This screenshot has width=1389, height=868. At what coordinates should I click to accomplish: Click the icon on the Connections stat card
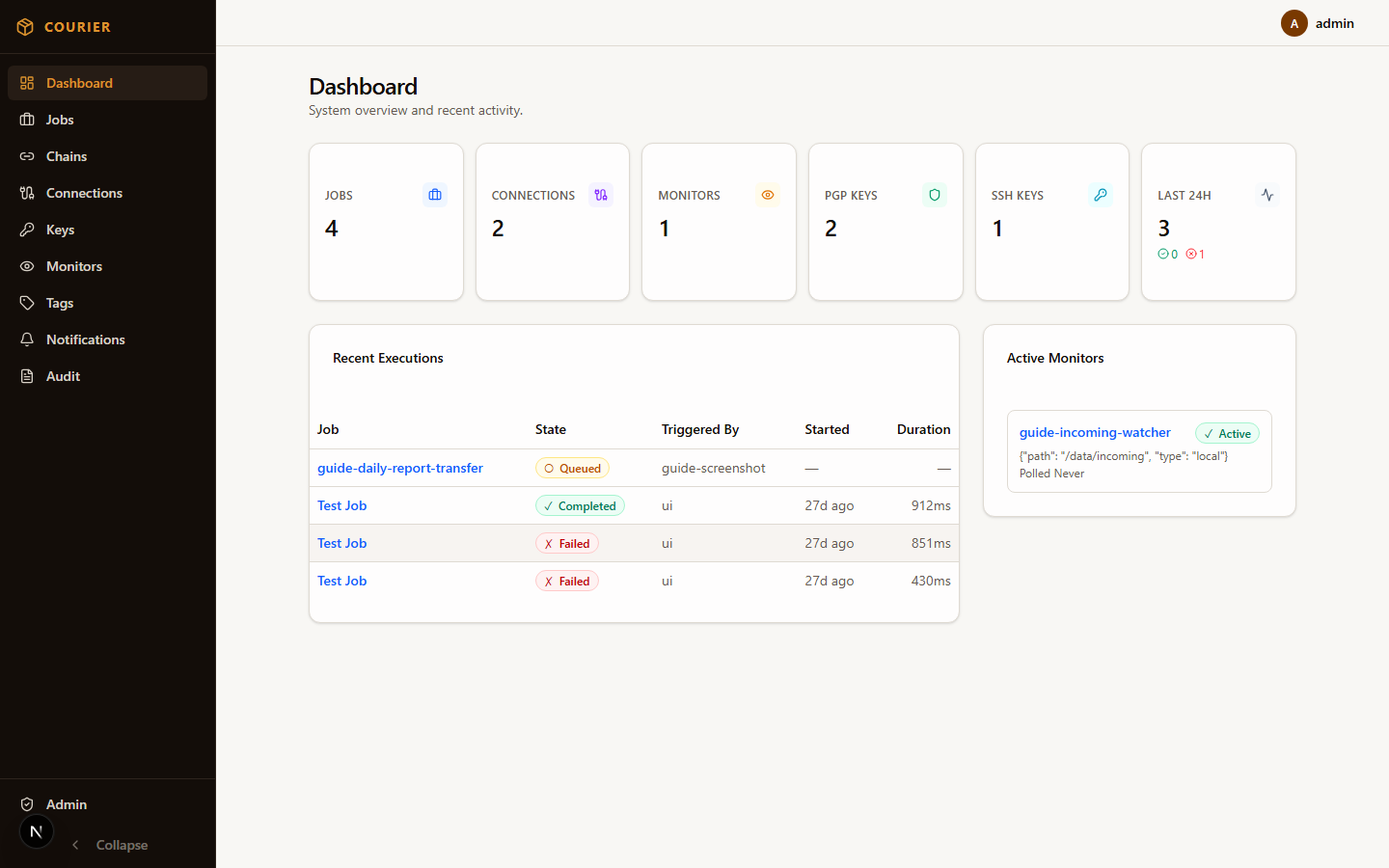(601, 195)
